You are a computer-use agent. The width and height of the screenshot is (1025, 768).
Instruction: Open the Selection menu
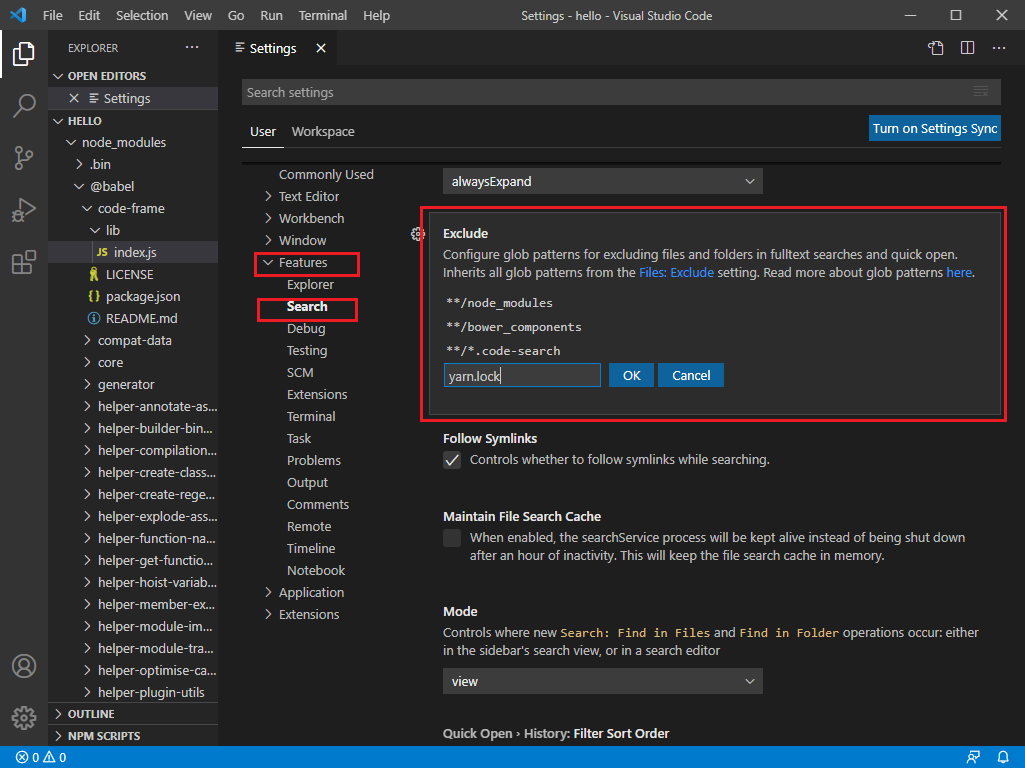click(142, 15)
